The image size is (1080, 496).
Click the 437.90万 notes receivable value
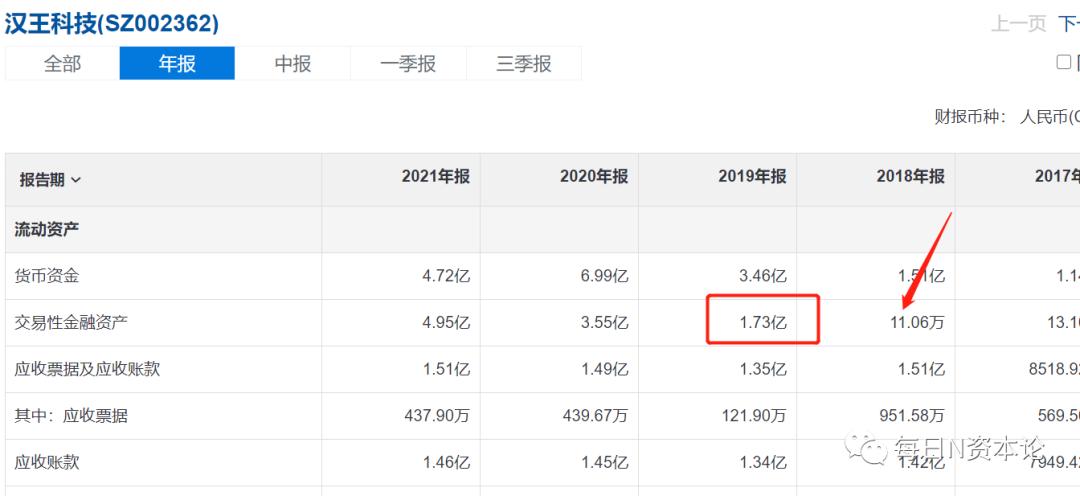click(438, 416)
